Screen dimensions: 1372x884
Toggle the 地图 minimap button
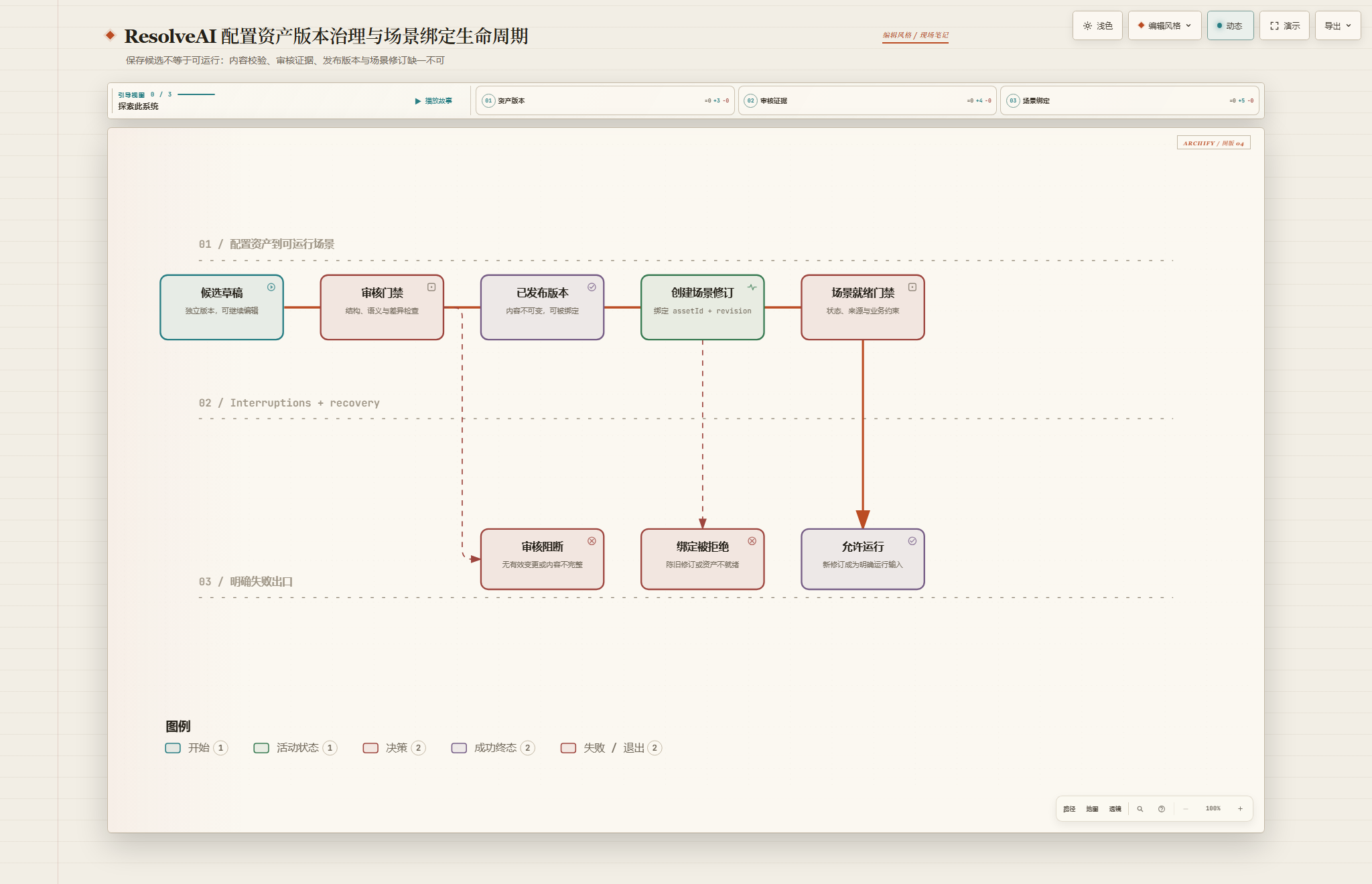point(1092,809)
